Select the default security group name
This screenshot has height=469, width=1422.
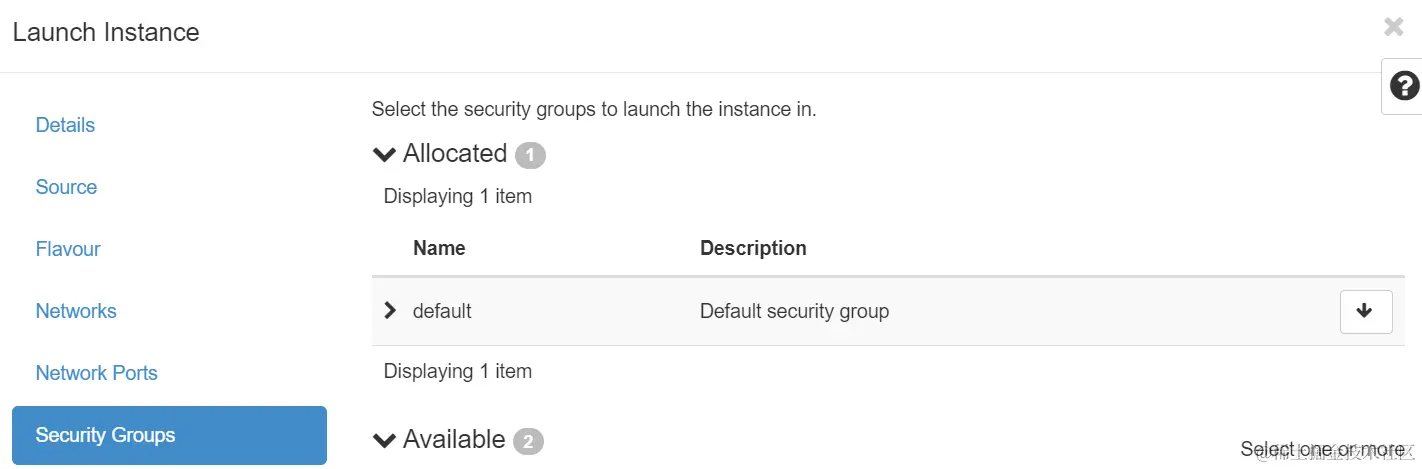click(442, 311)
